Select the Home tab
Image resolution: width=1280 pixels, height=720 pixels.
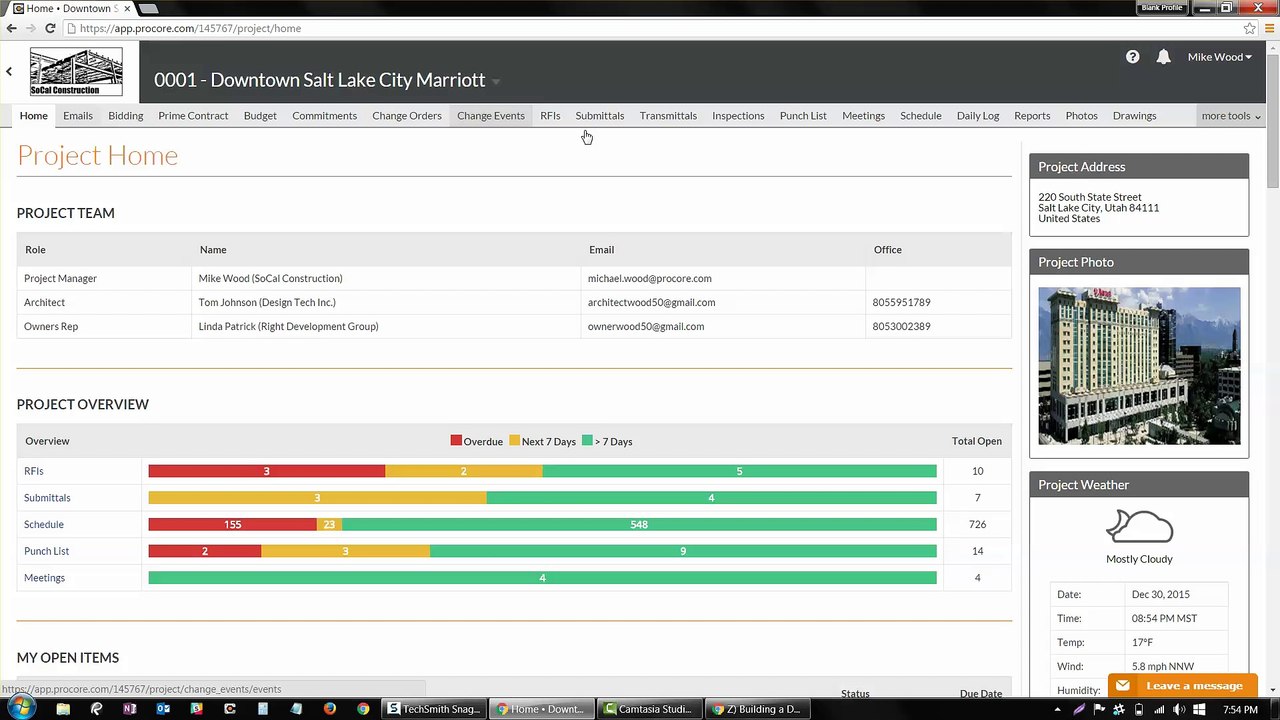pos(33,116)
